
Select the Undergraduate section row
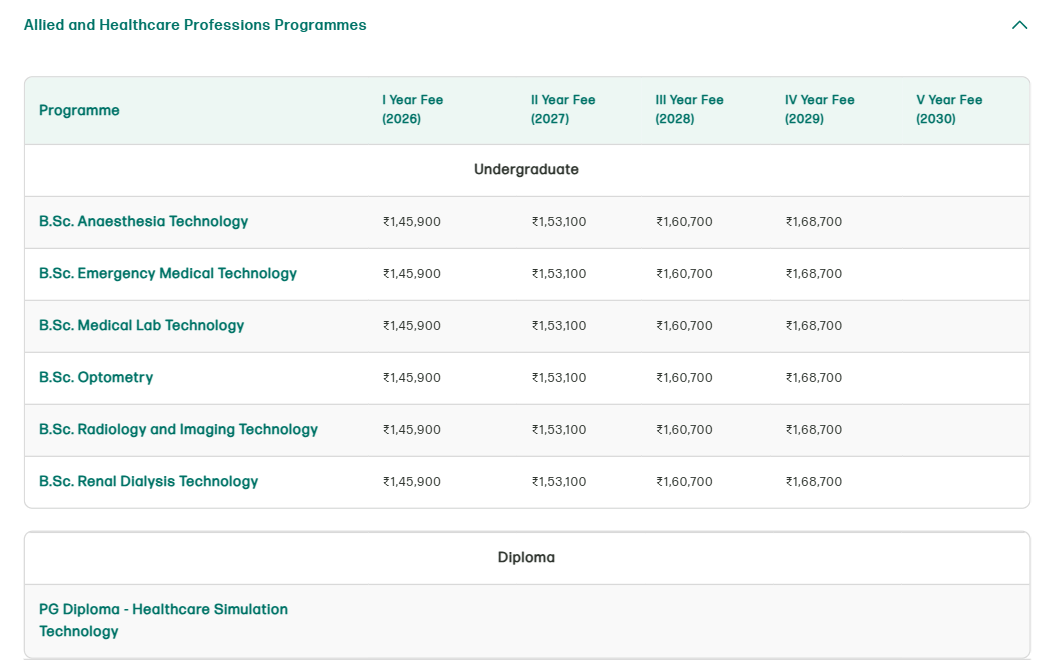pyautogui.click(x=527, y=169)
